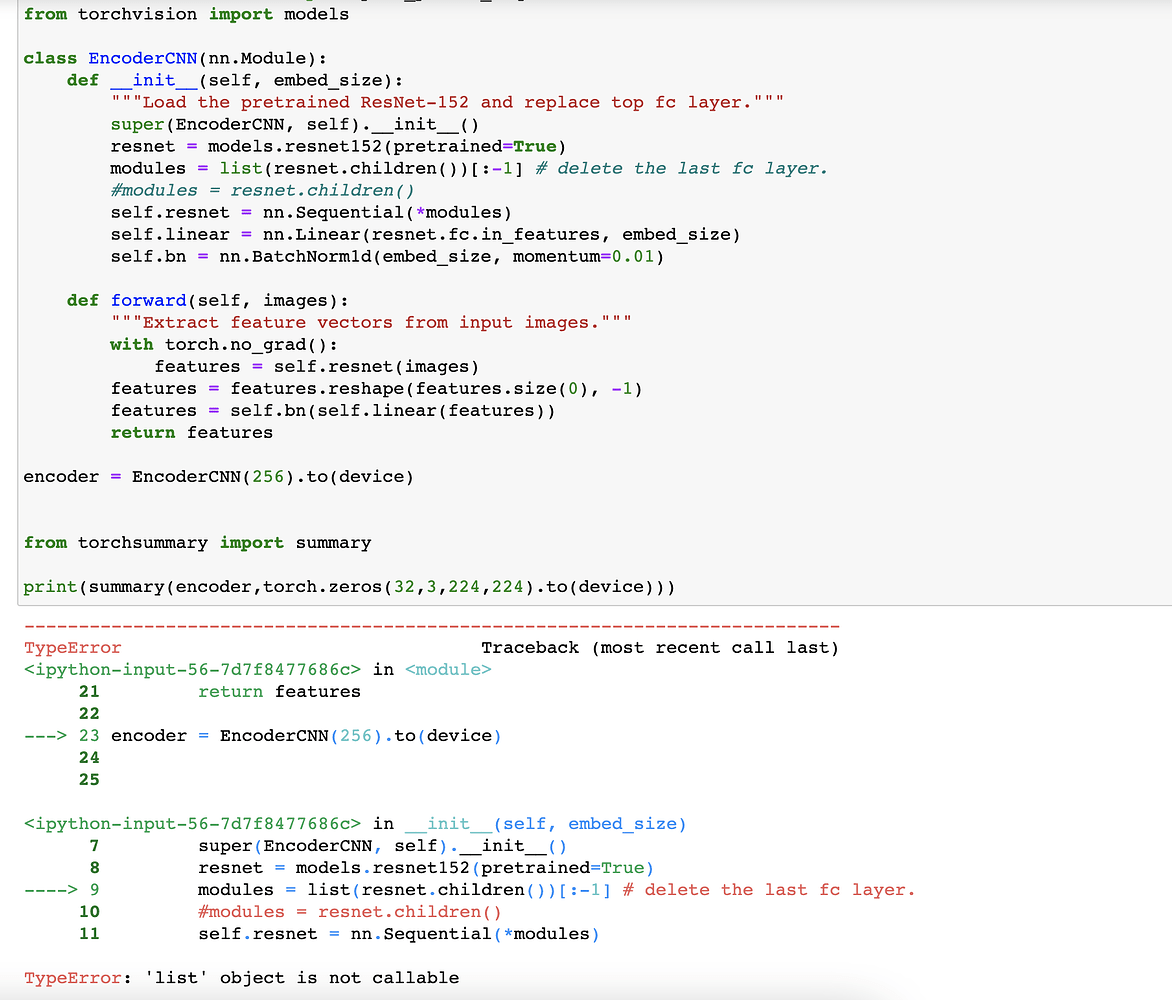
Task: Click the self.linear nn.Linear assignment line
Action: (x=424, y=234)
